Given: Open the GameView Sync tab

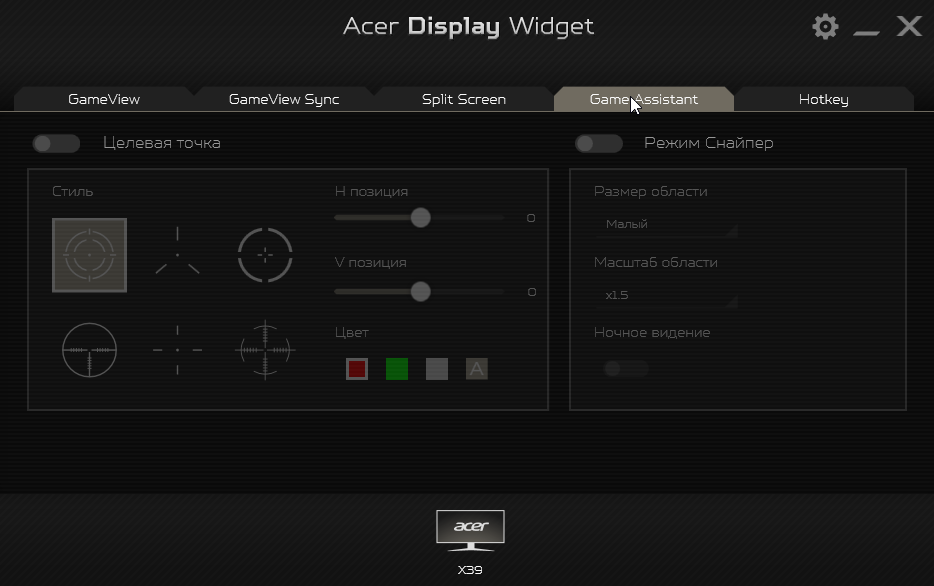Looking at the screenshot, I should (x=284, y=99).
